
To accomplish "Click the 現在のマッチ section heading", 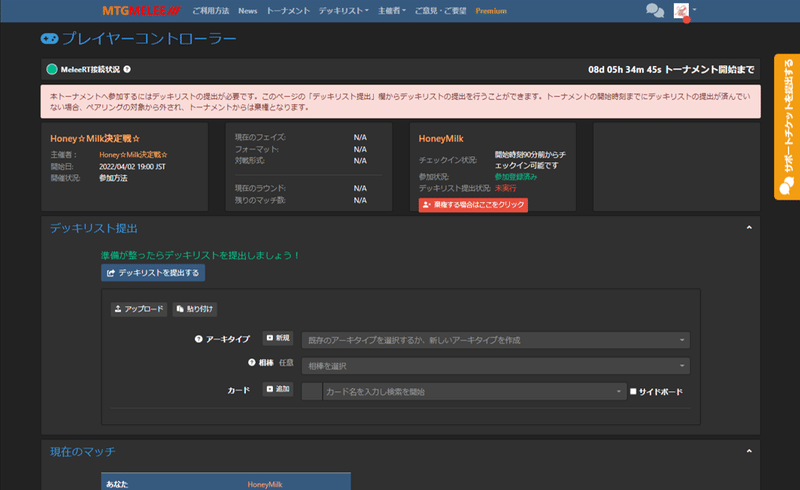I will click(x=82, y=452).
